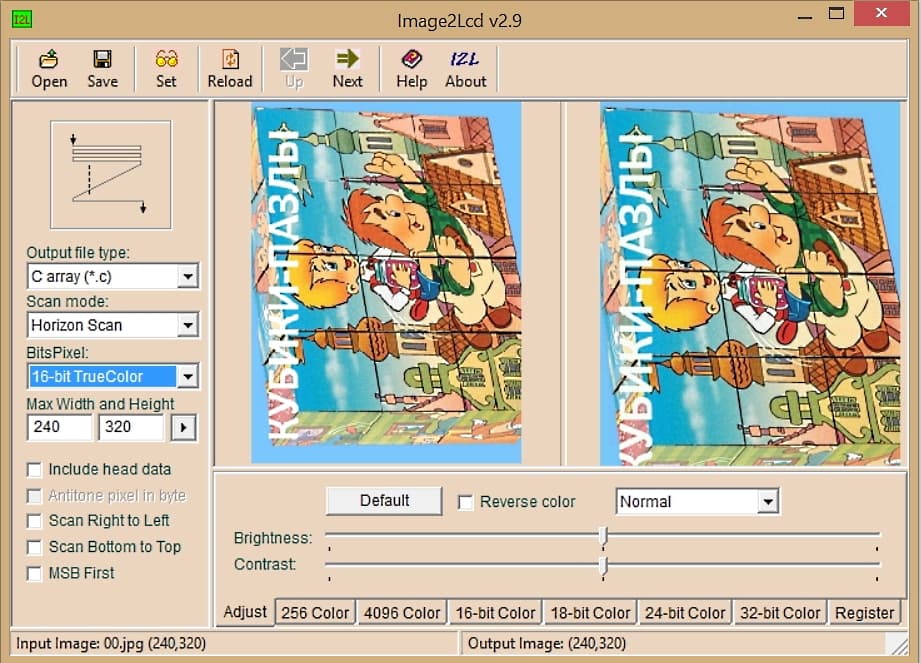Screen dimensions: 921x663
Task: Click the Scan mode label
Action: coord(68,301)
